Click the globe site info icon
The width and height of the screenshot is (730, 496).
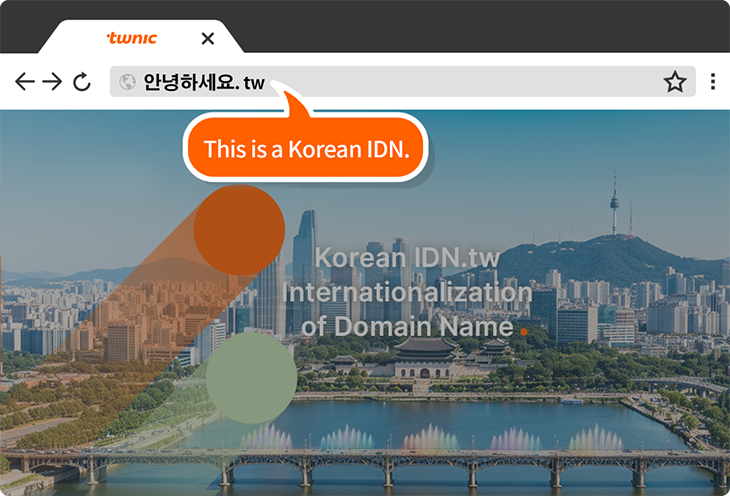[x=127, y=82]
